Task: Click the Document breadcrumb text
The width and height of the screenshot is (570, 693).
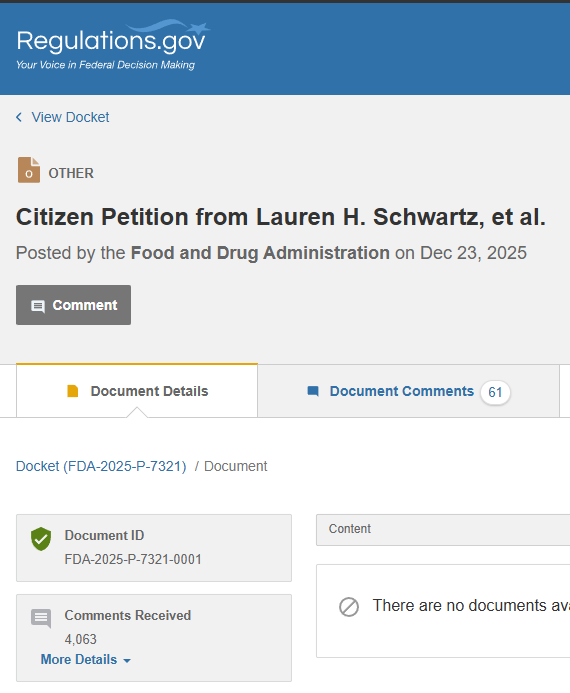Action: [x=236, y=466]
